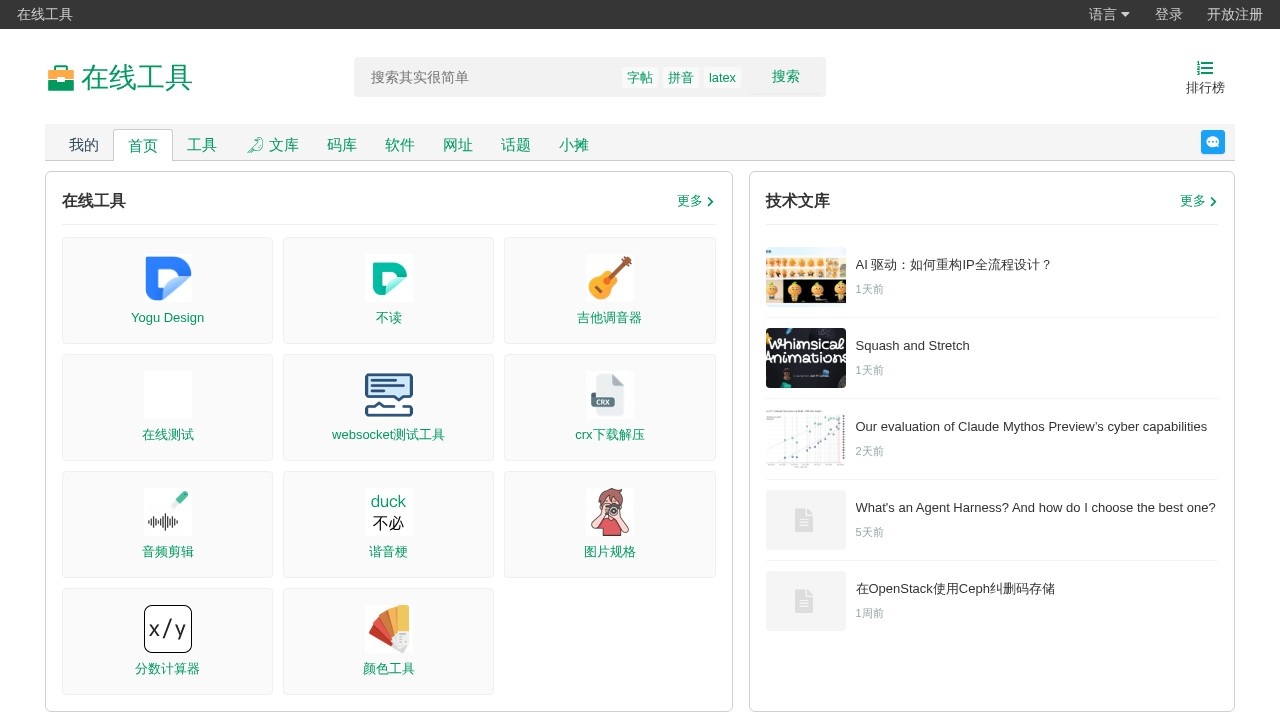1280x720 pixels.
Task: Open the 图片规格 image specs tool
Action: [x=610, y=524]
